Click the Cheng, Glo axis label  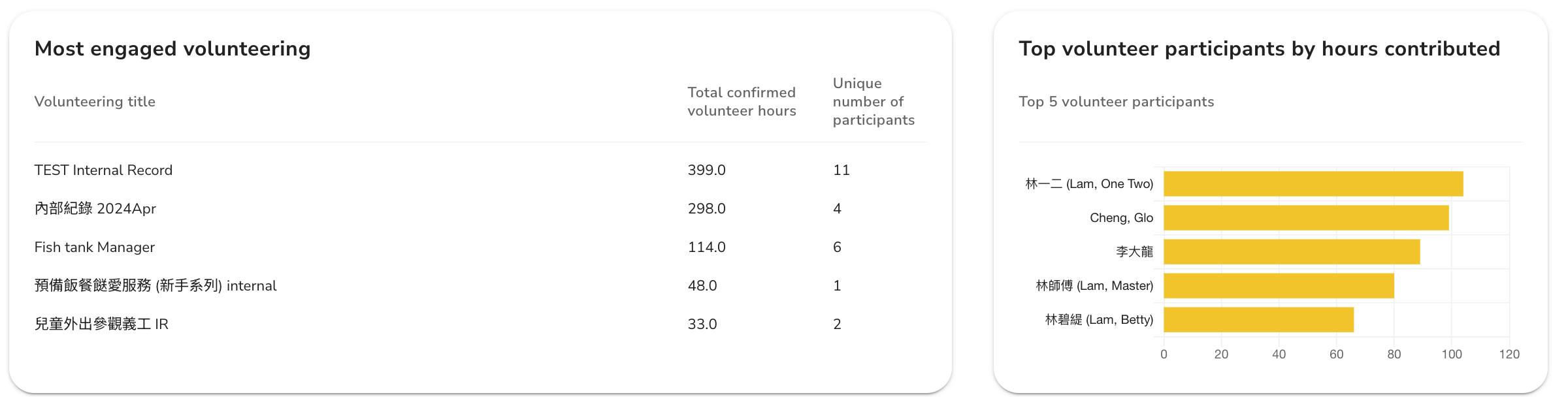(x=1121, y=218)
